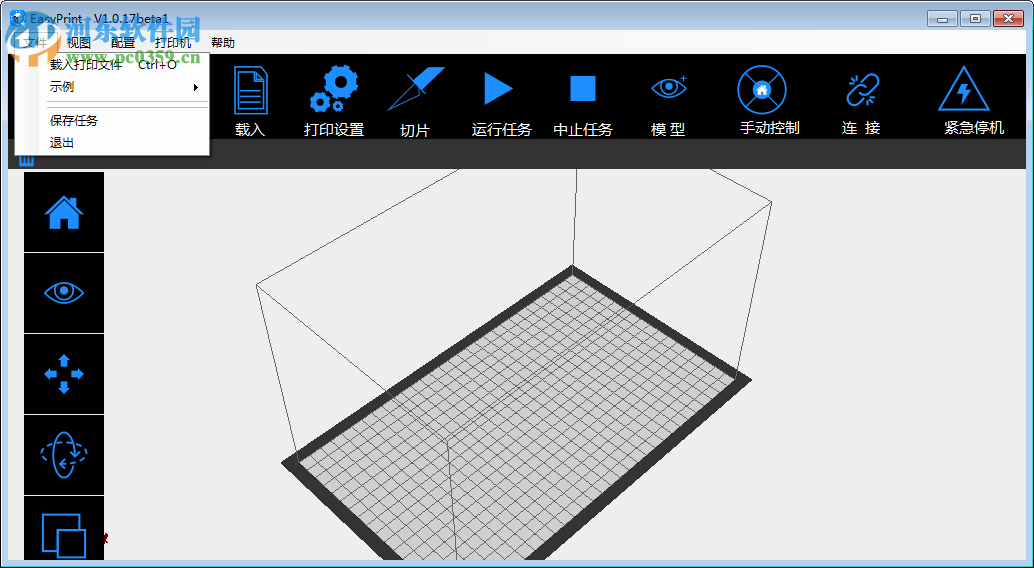Image resolution: width=1034 pixels, height=568 pixels.
Task: Click the 连接 connect link icon
Action: point(863,90)
